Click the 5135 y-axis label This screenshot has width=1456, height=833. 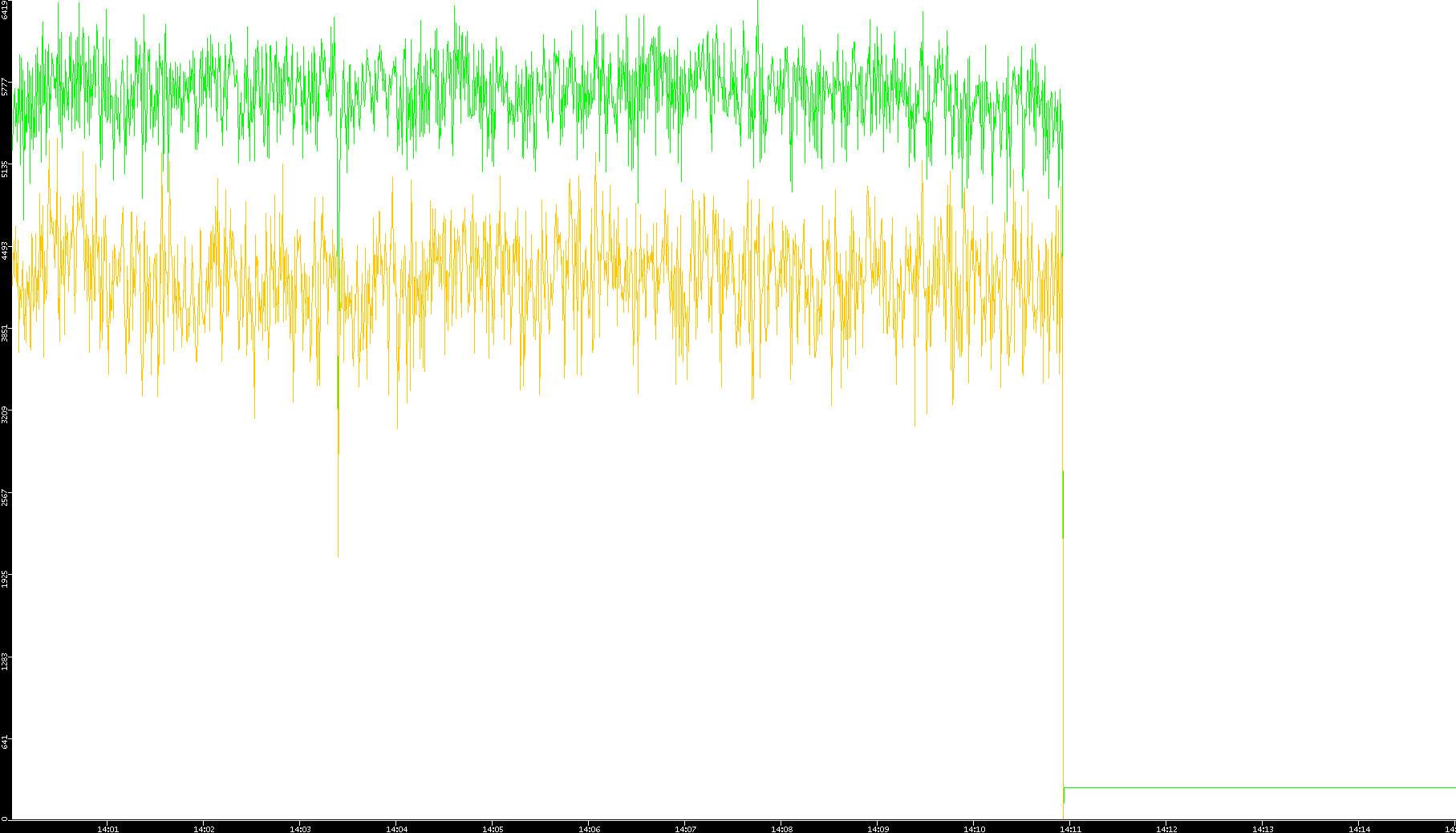5,169
